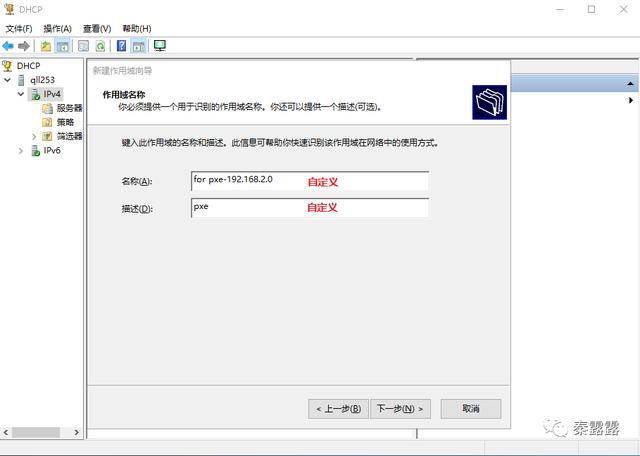Select the 策略 tree item label
Screen dimensions: 640x456
(65, 122)
